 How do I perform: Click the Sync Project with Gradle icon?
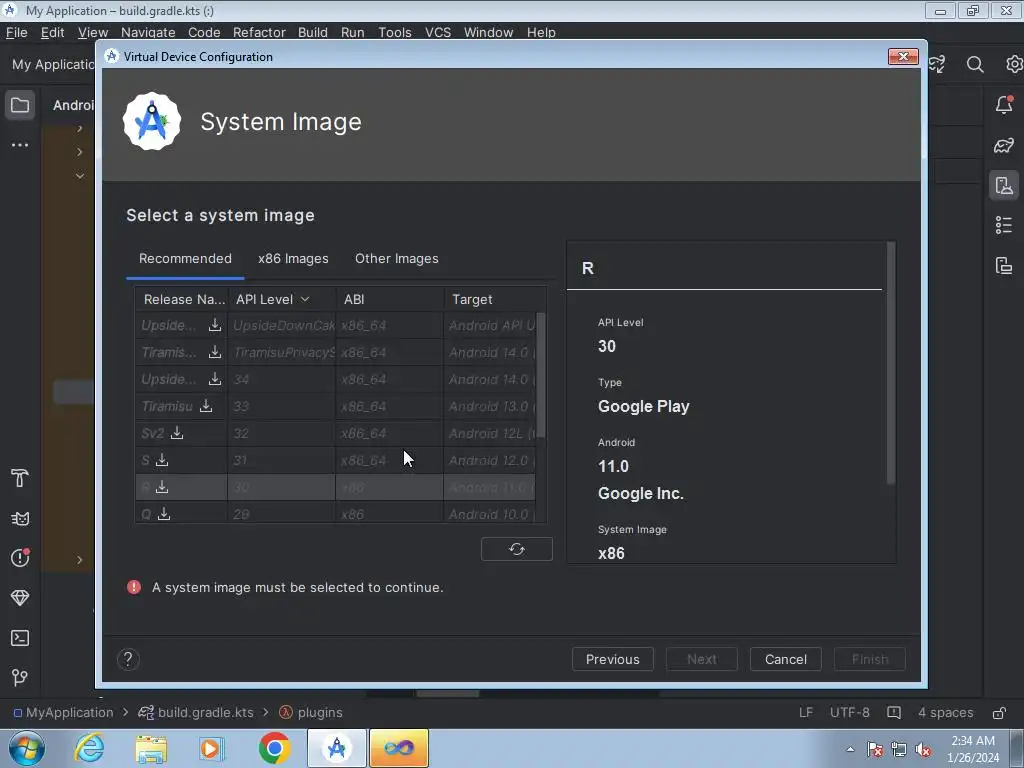[x=937, y=64]
